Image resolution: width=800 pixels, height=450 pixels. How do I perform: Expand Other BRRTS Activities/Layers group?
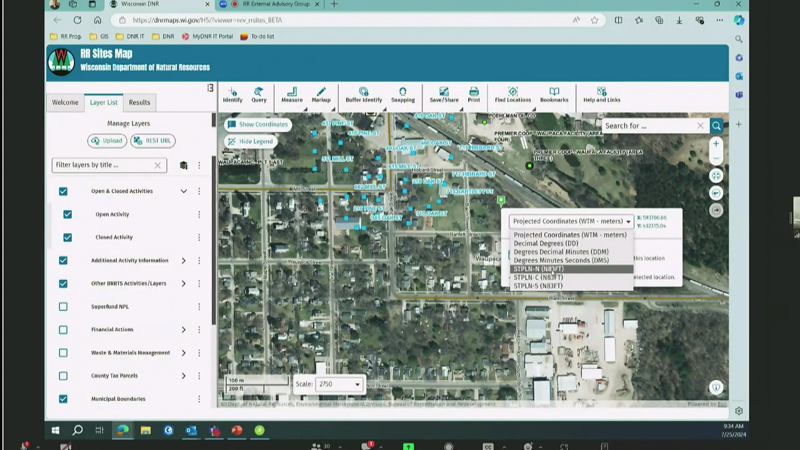click(x=184, y=284)
